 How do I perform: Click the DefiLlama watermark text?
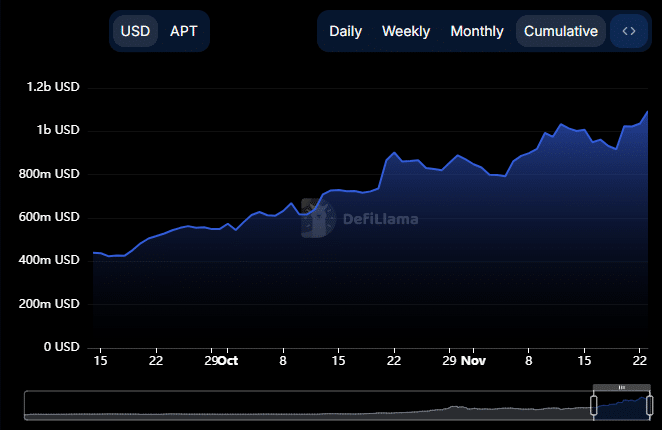tap(380, 219)
